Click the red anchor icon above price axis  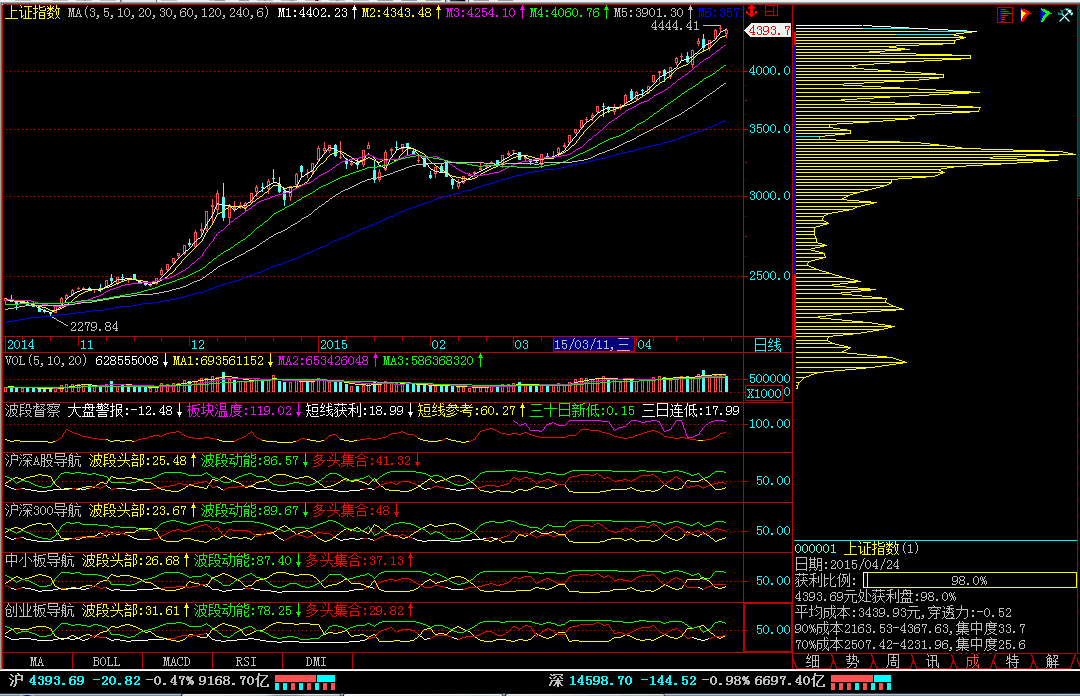(x=751, y=13)
